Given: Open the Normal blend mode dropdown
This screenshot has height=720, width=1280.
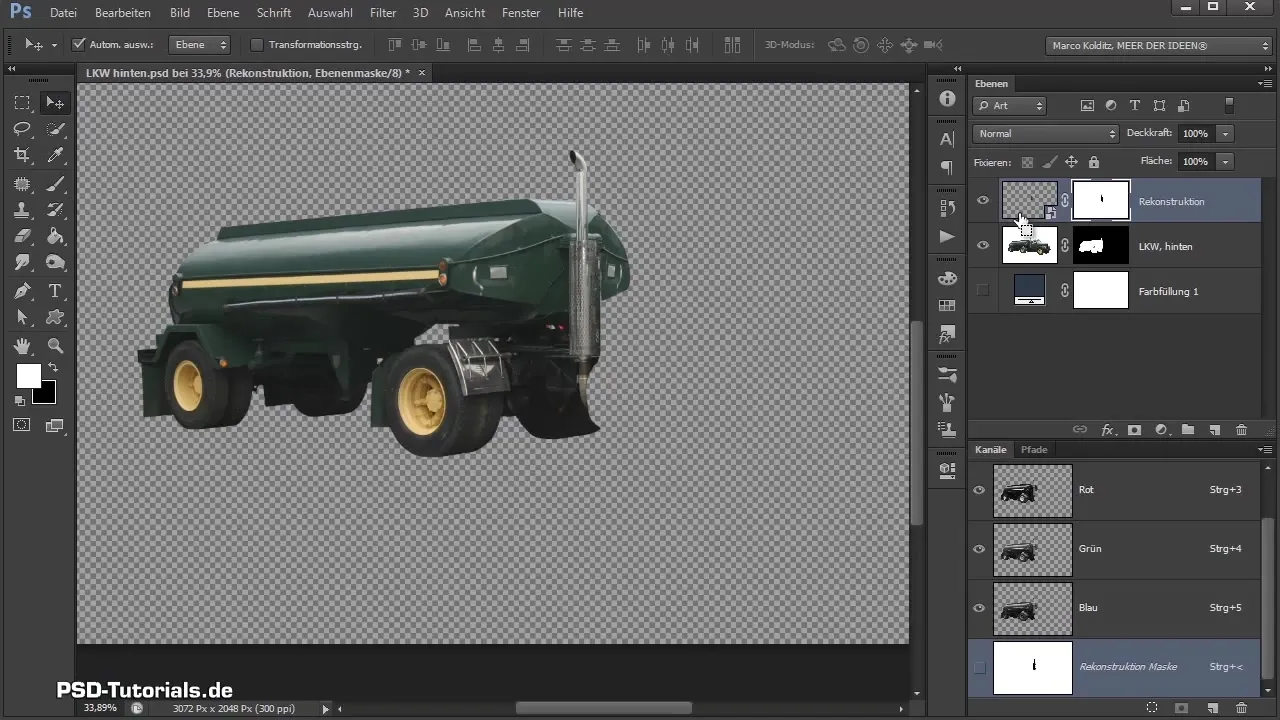Looking at the screenshot, I should [x=1045, y=133].
